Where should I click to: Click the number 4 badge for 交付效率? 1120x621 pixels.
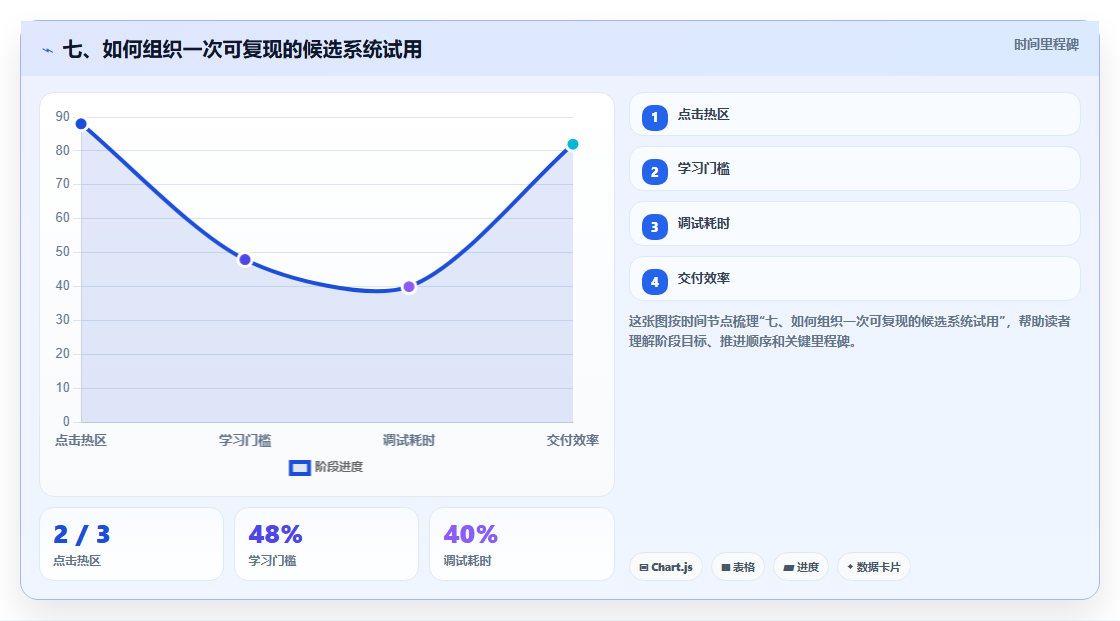(x=654, y=282)
